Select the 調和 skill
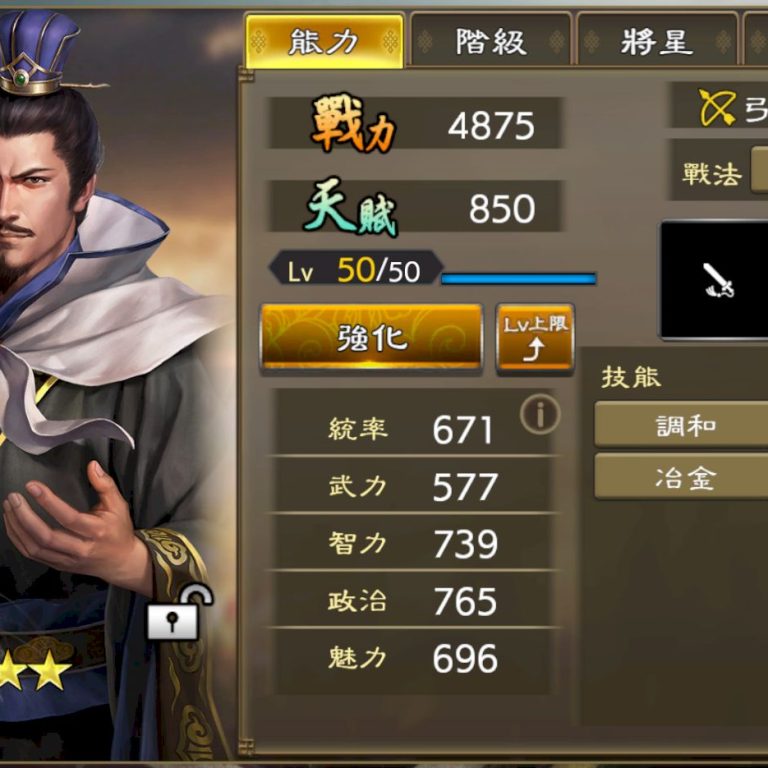This screenshot has height=768, width=768. [x=682, y=425]
